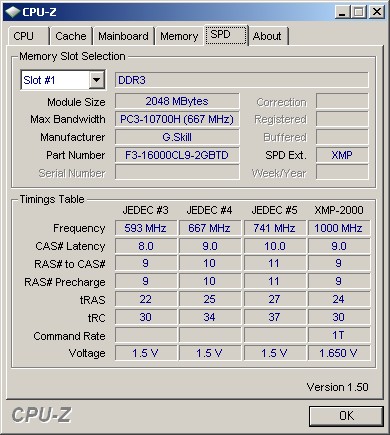Click the JEDEC #5 column header
Viewport: 390px width, 435px height.
tap(274, 210)
